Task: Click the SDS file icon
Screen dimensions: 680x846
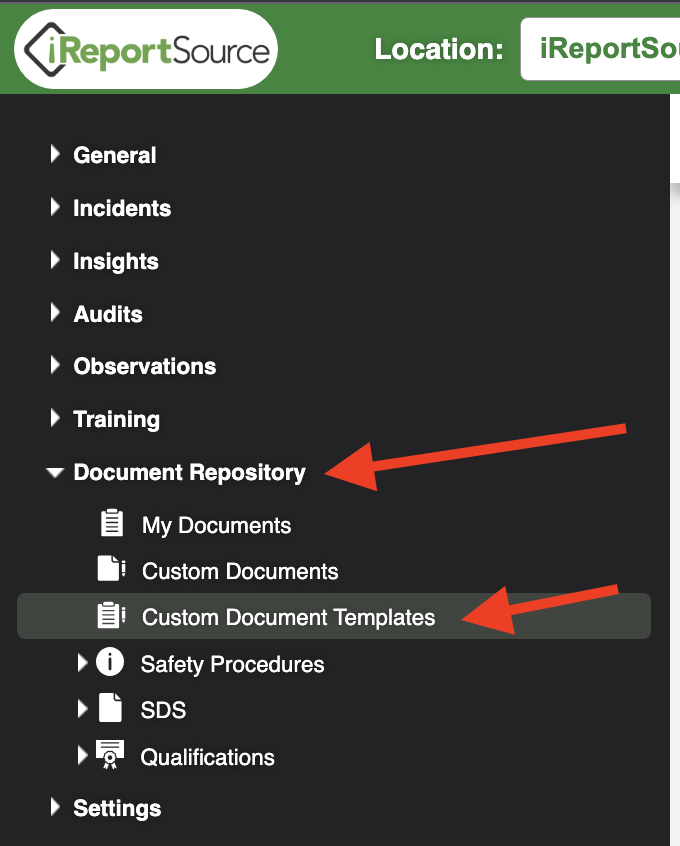Action: pyautogui.click(x=111, y=708)
